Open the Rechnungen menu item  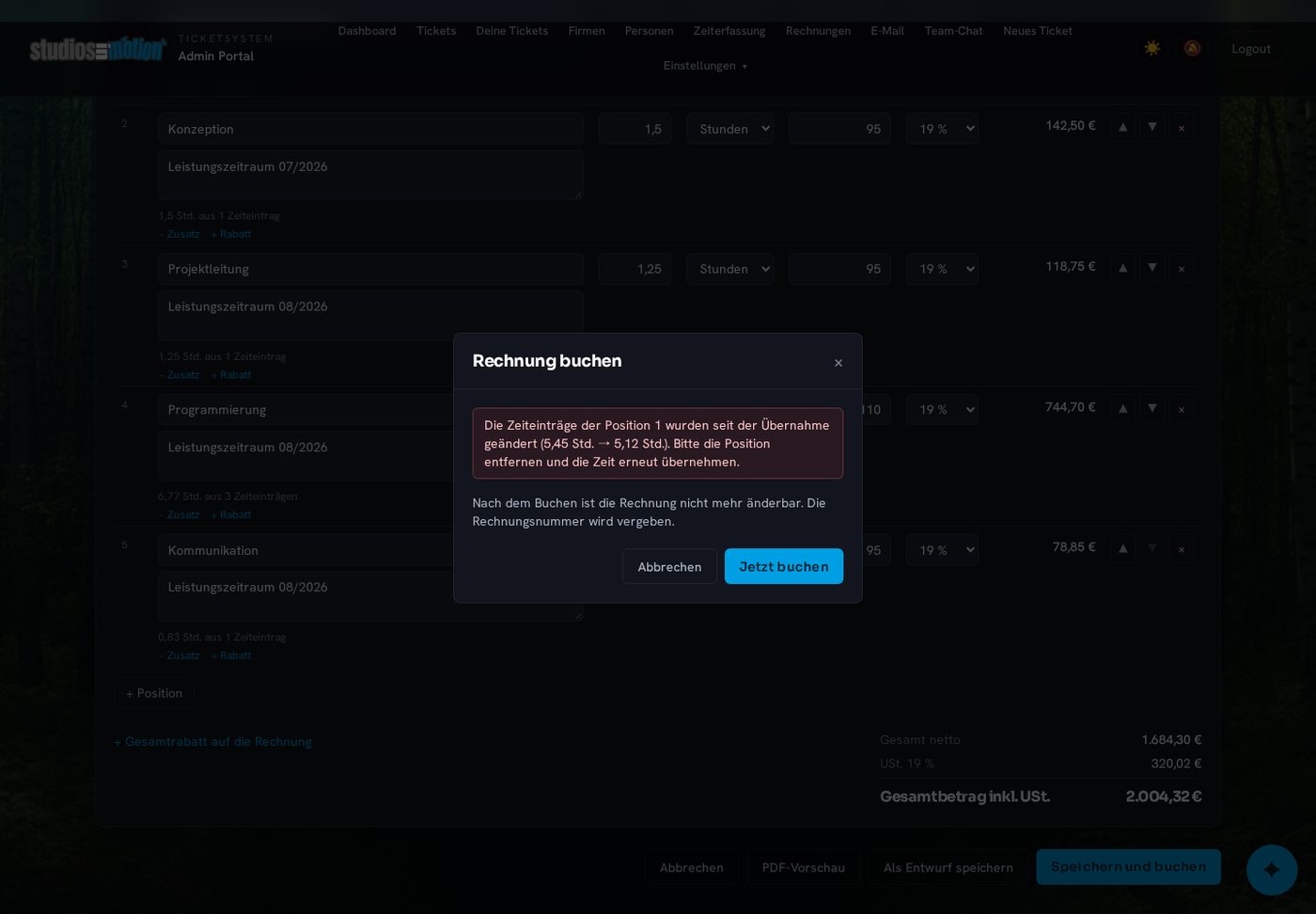[x=818, y=31]
